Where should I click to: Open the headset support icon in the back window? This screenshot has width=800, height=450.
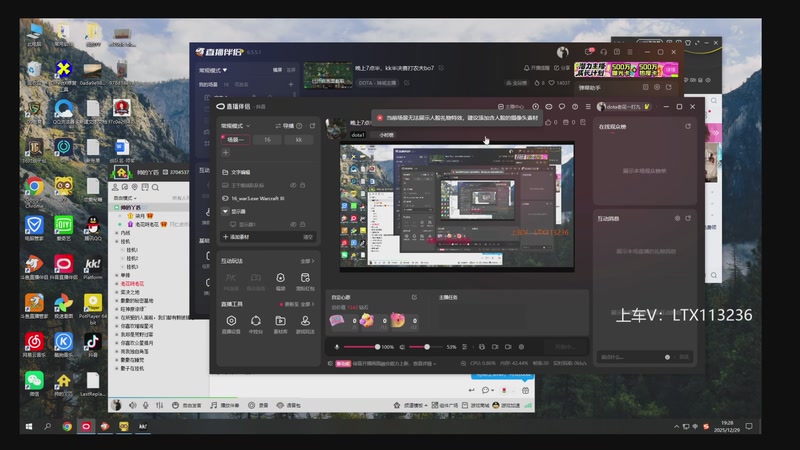point(604,52)
